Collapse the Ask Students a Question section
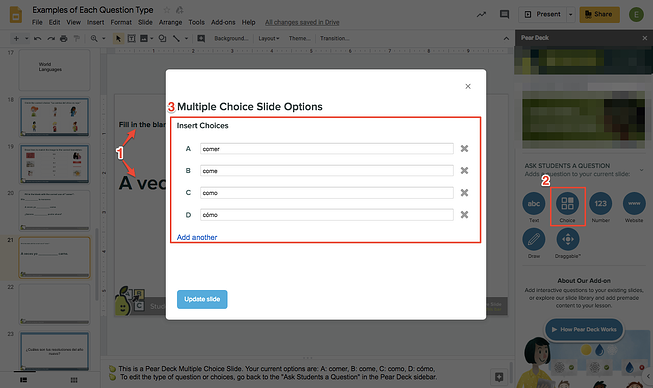This screenshot has width=653, height=388. click(x=641, y=169)
